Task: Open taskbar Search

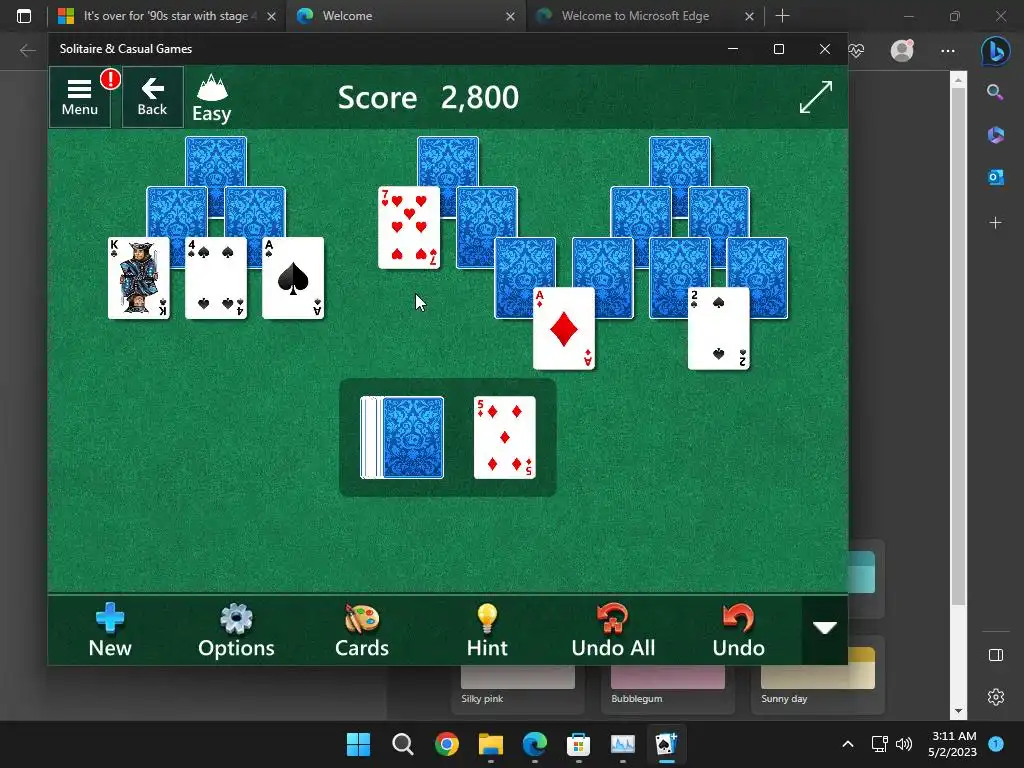Action: coord(403,744)
